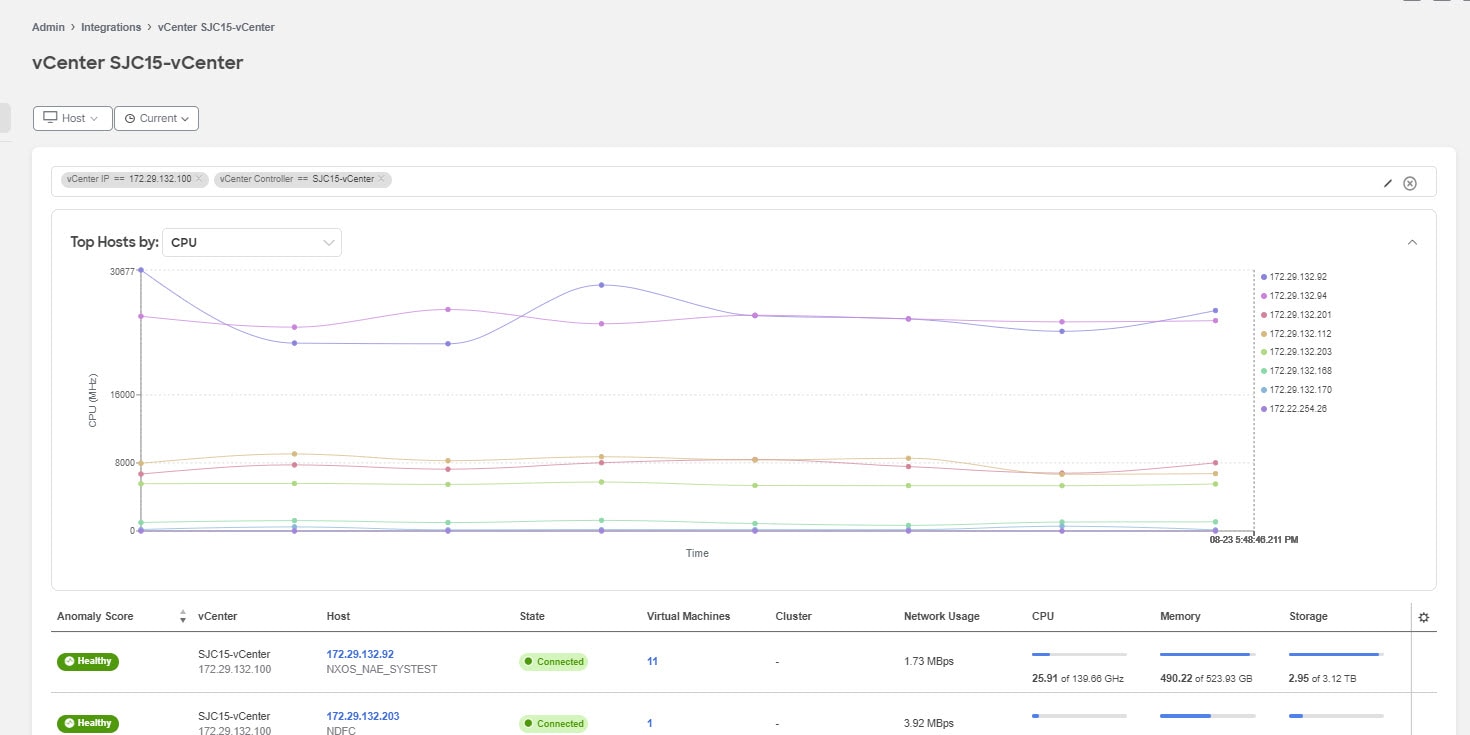Image resolution: width=1470 pixels, height=735 pixels.
Task: Sort by Anomaly Score arrows
Action: (183, 616)
